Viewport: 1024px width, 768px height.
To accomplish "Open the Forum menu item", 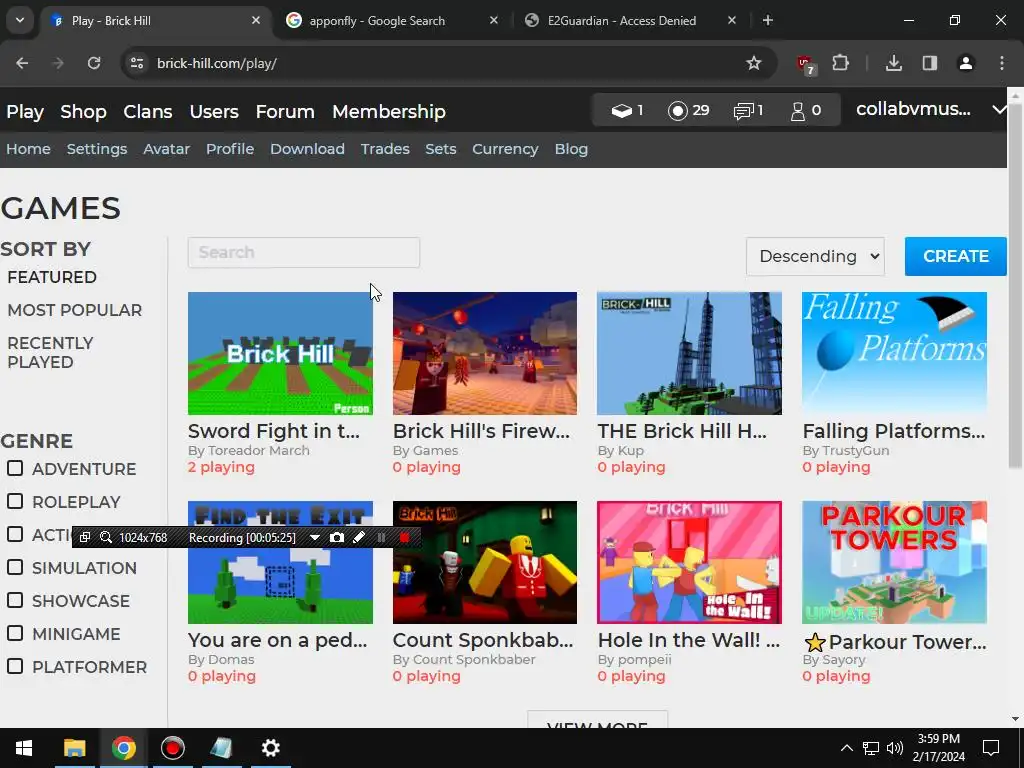I will coord(285,112).
